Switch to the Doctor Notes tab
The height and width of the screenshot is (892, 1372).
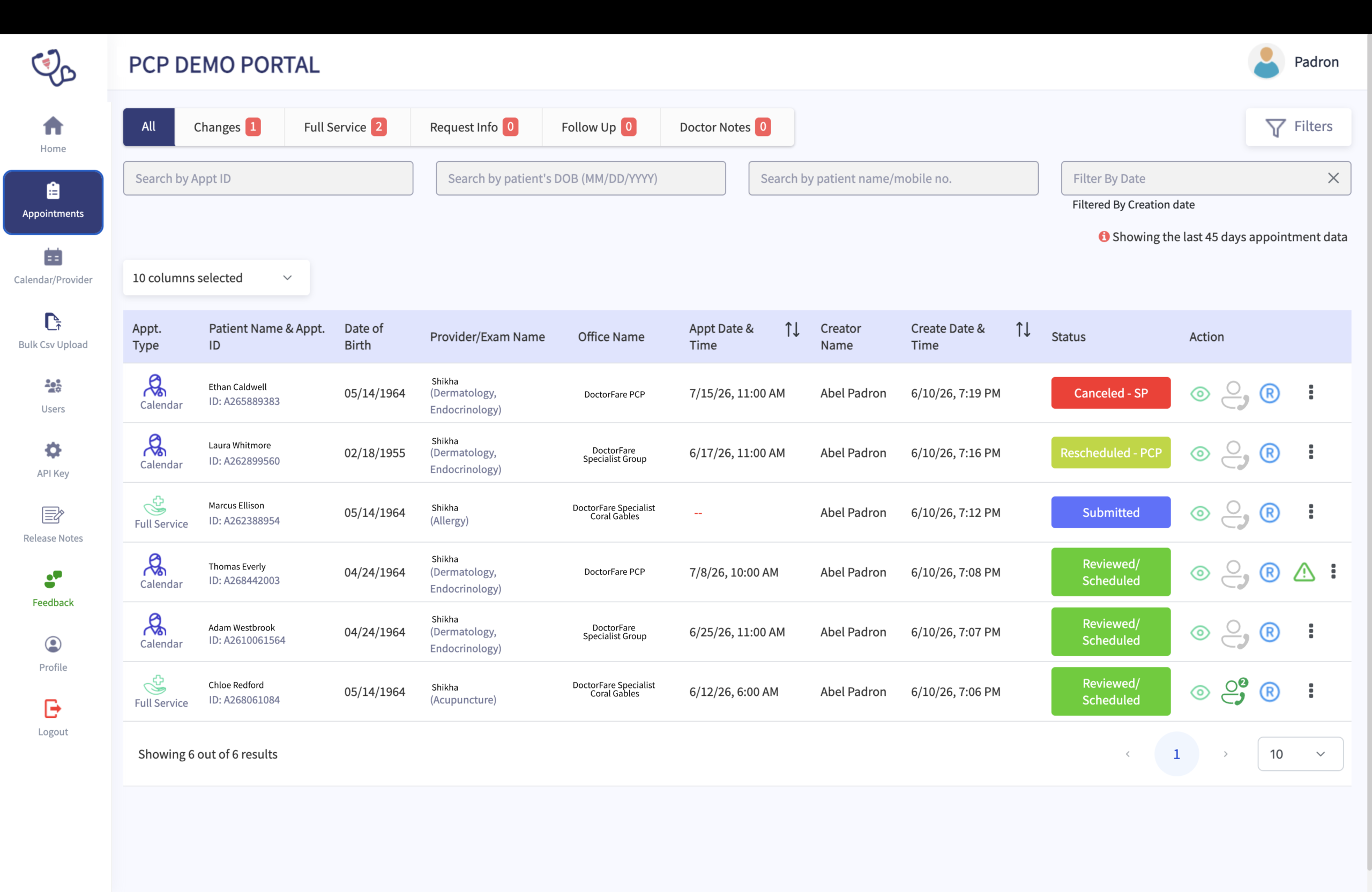pyautogui.click(x=726, y=127)
